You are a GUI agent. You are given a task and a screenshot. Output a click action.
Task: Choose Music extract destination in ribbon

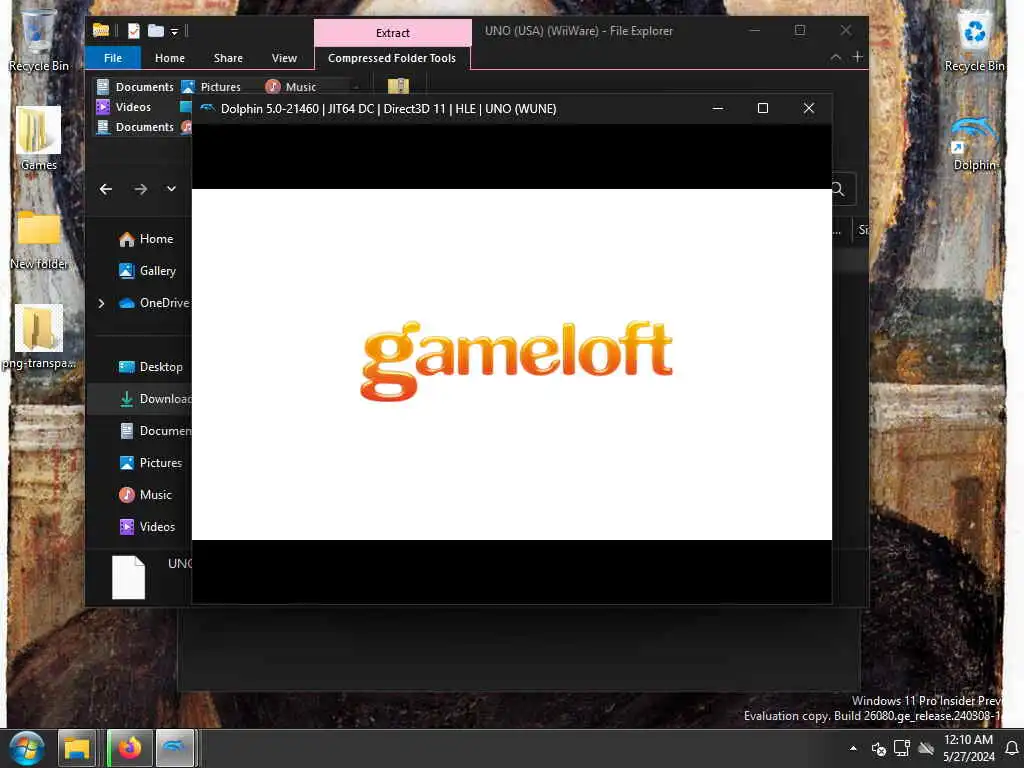(x=291, y=87)
